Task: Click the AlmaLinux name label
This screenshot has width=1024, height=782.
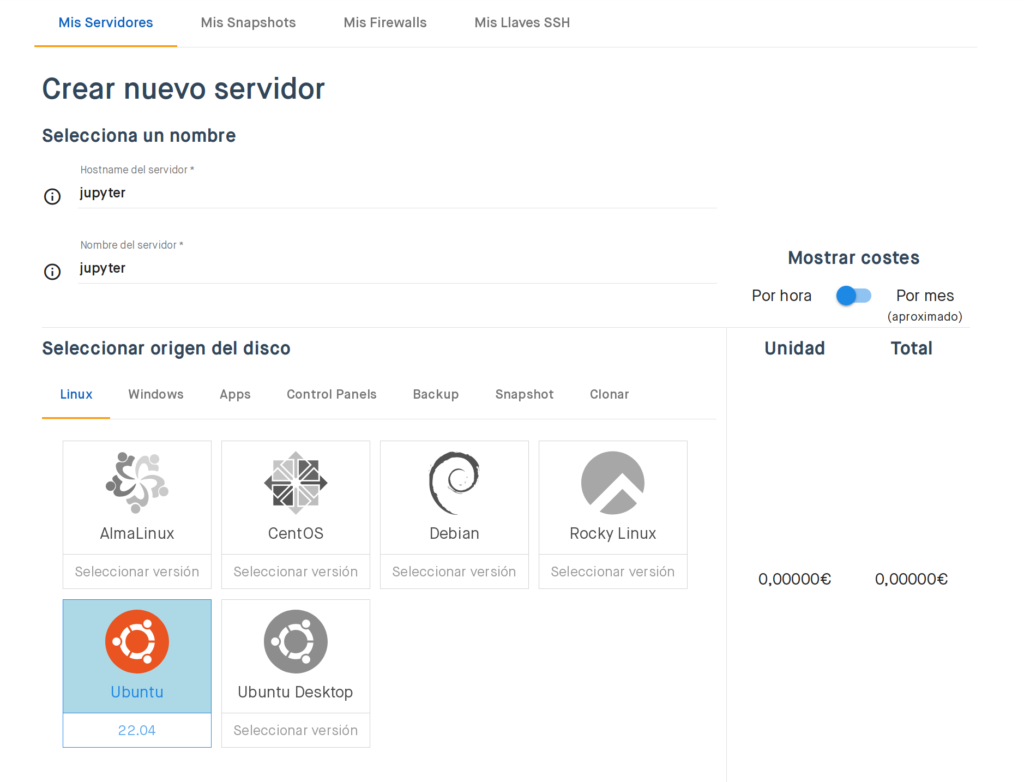Action: point(137,534)
